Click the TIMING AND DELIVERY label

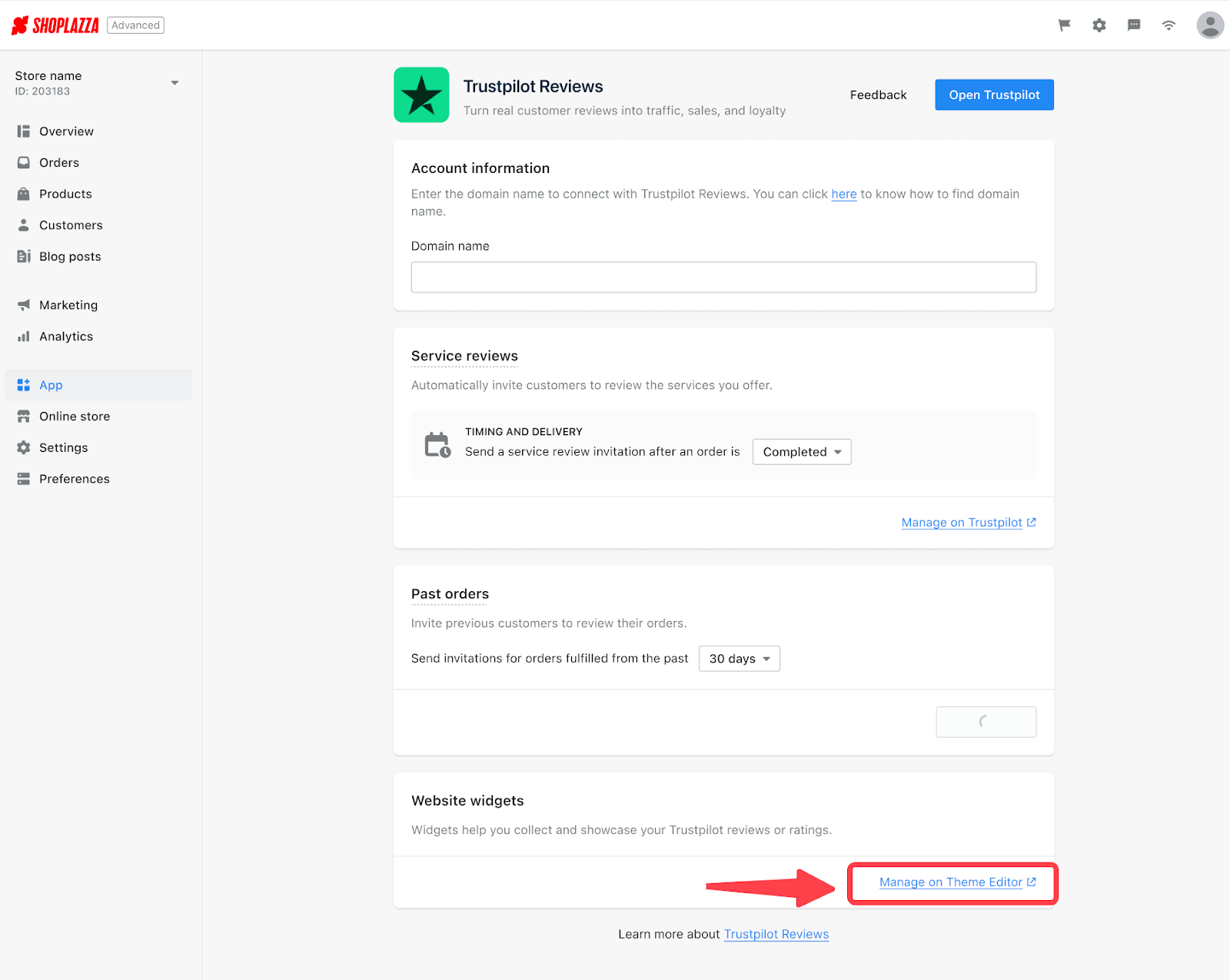(x=524, y=432)
